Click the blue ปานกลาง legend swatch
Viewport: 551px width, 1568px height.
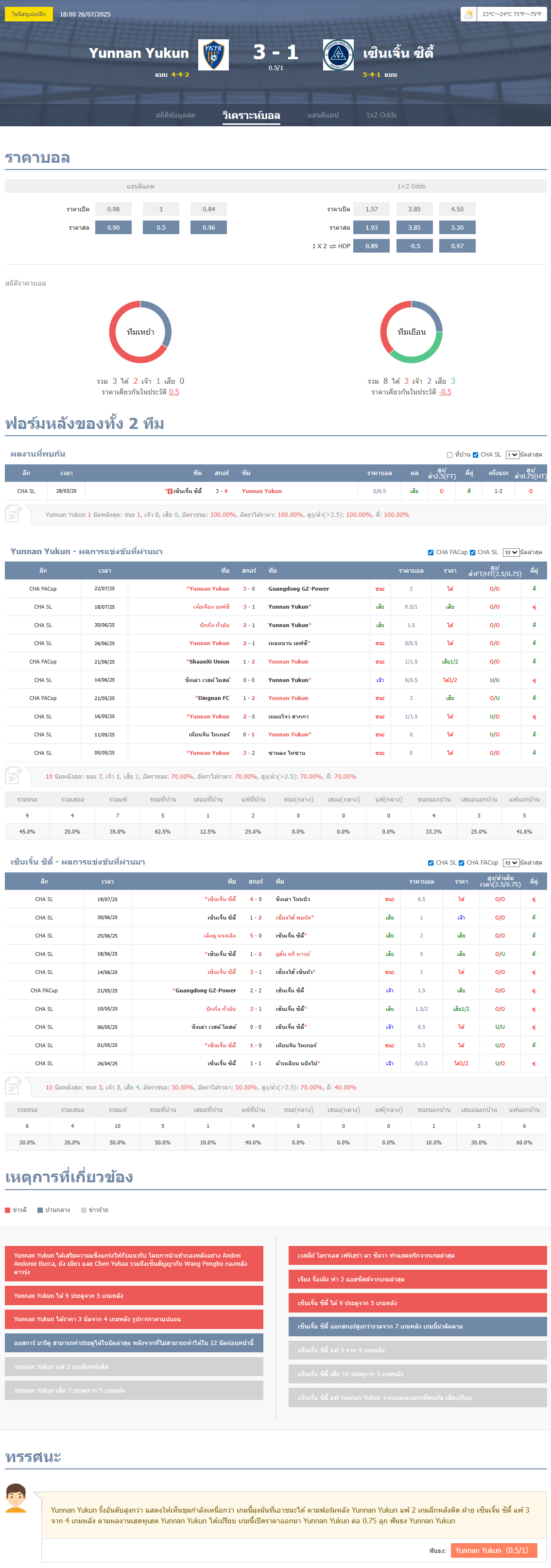[39, 1210]
